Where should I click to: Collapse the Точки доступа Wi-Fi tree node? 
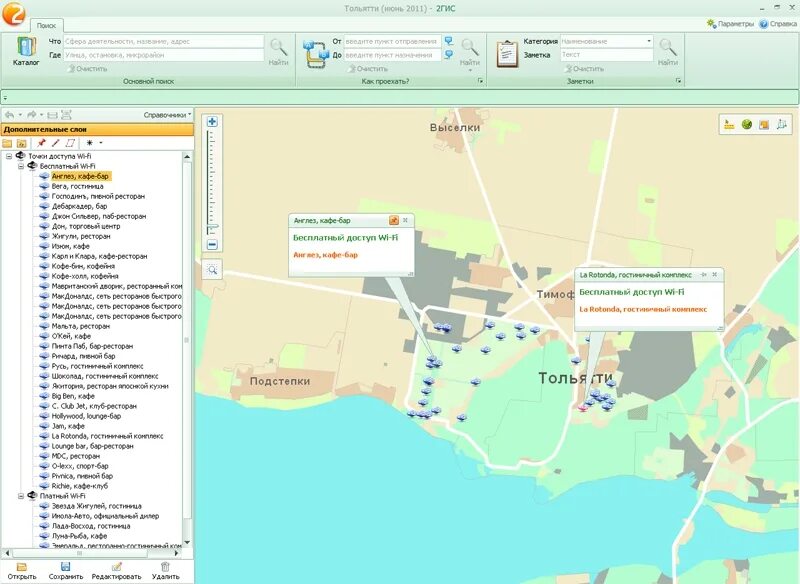click(x=9, y=156)
